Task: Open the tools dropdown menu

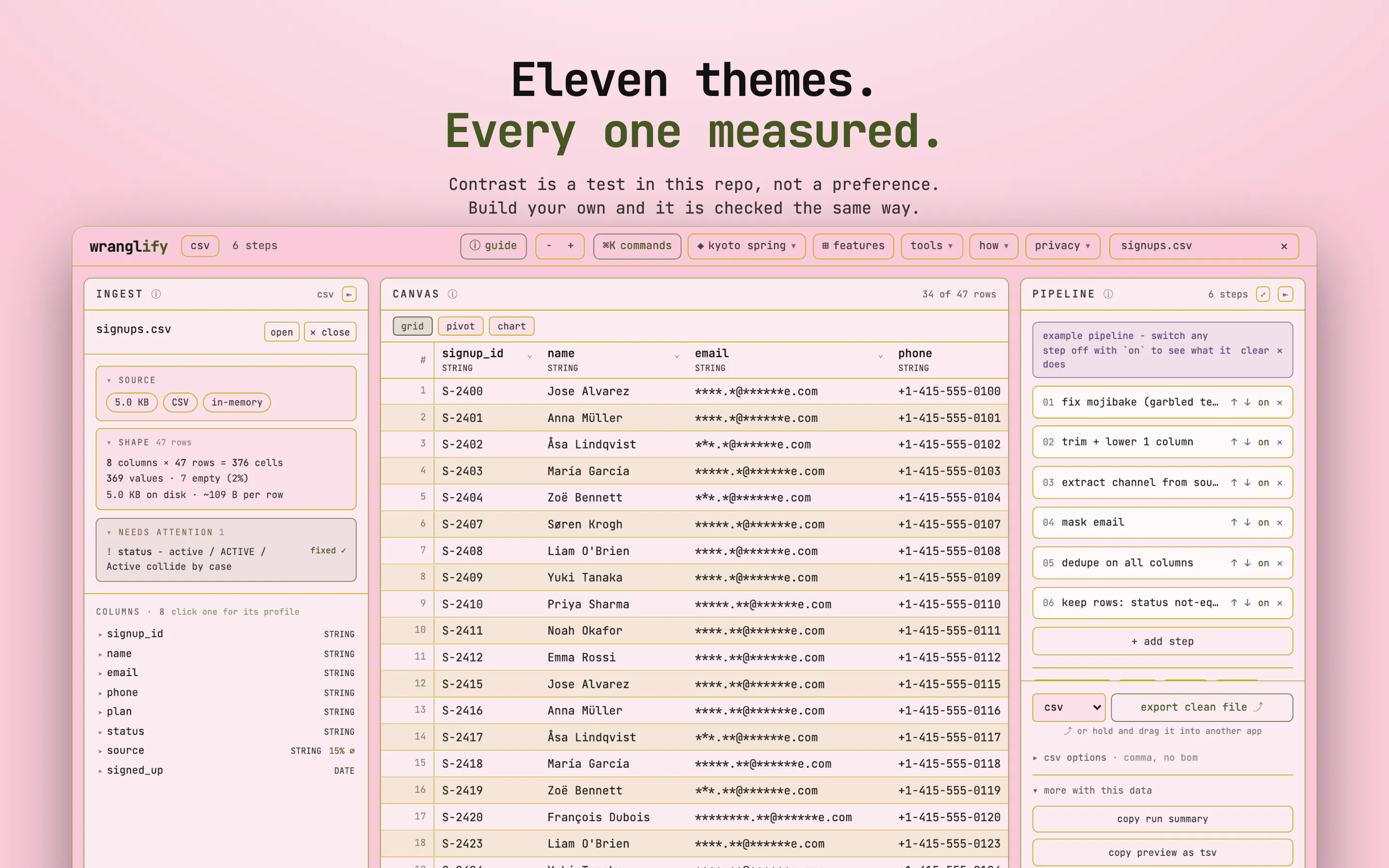Action: pos(932,246)
